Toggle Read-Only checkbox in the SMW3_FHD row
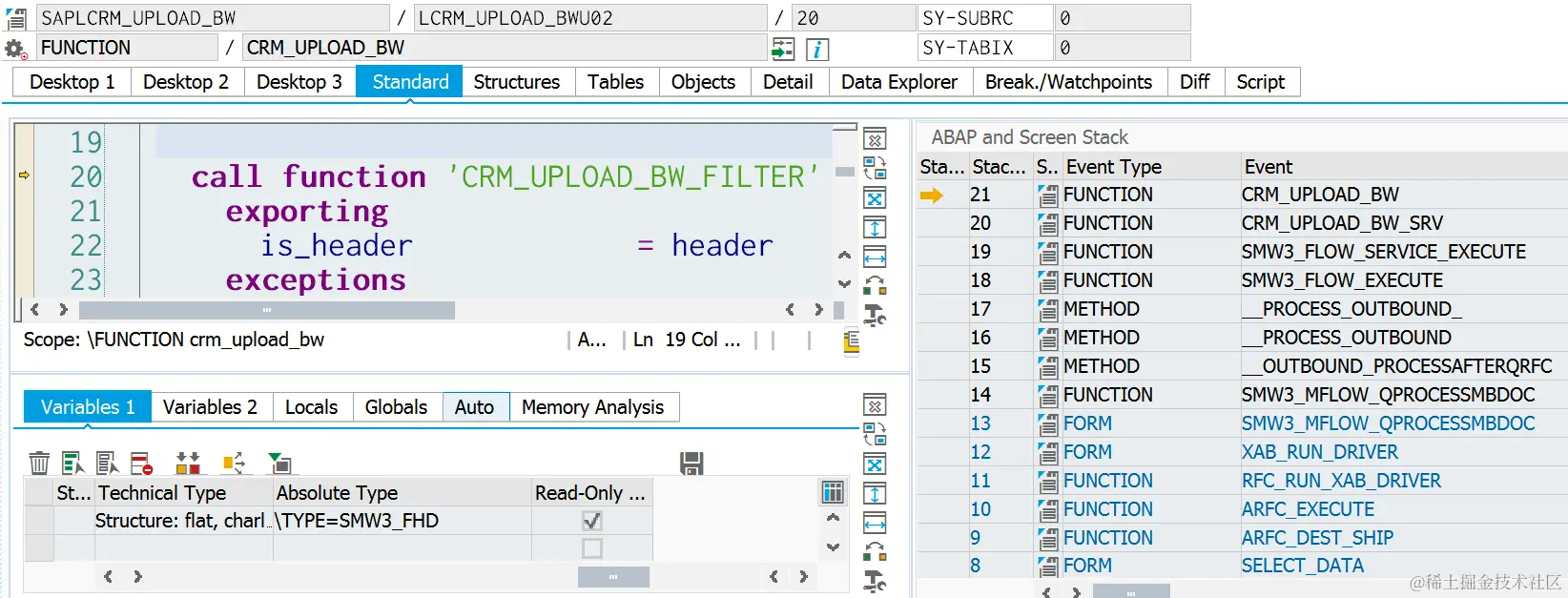This screenshot has height=598, width=1568. point(592,521)
